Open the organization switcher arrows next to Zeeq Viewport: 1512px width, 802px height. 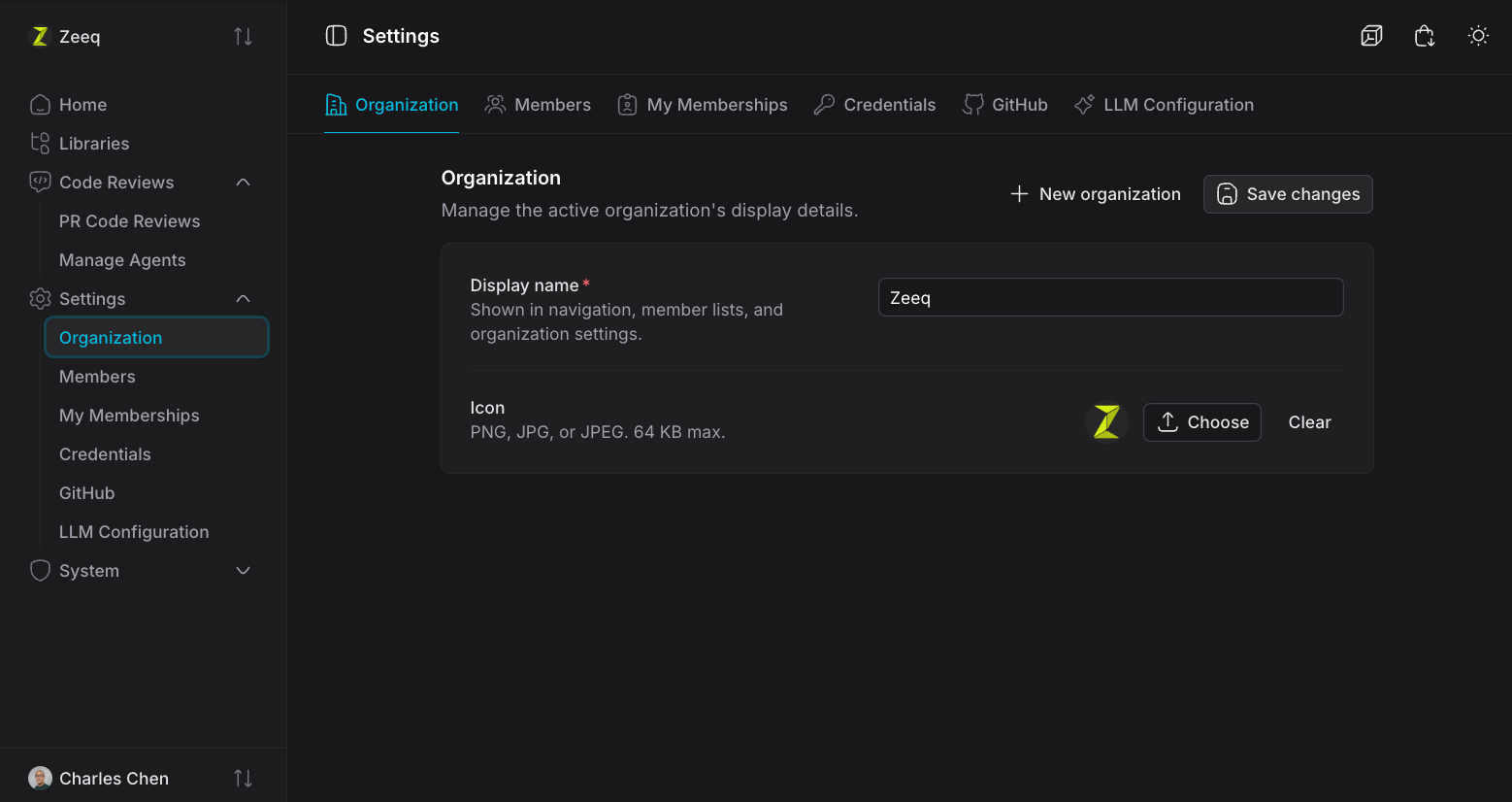243,37
